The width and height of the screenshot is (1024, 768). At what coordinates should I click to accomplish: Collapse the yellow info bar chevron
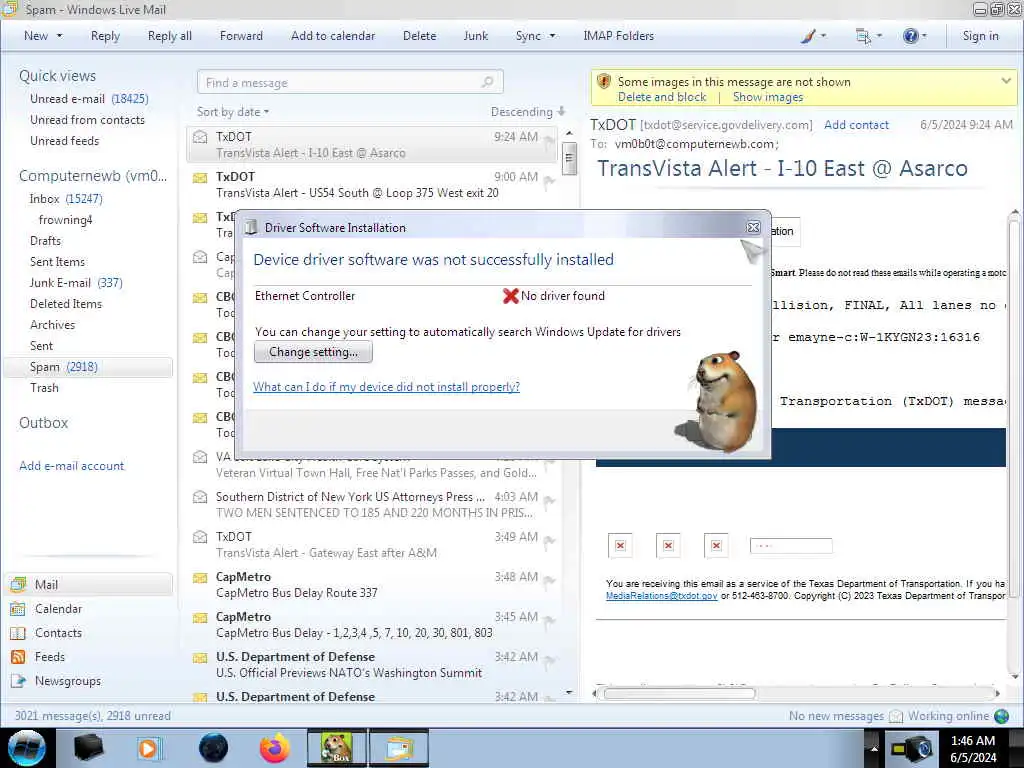click(1006, 81)
